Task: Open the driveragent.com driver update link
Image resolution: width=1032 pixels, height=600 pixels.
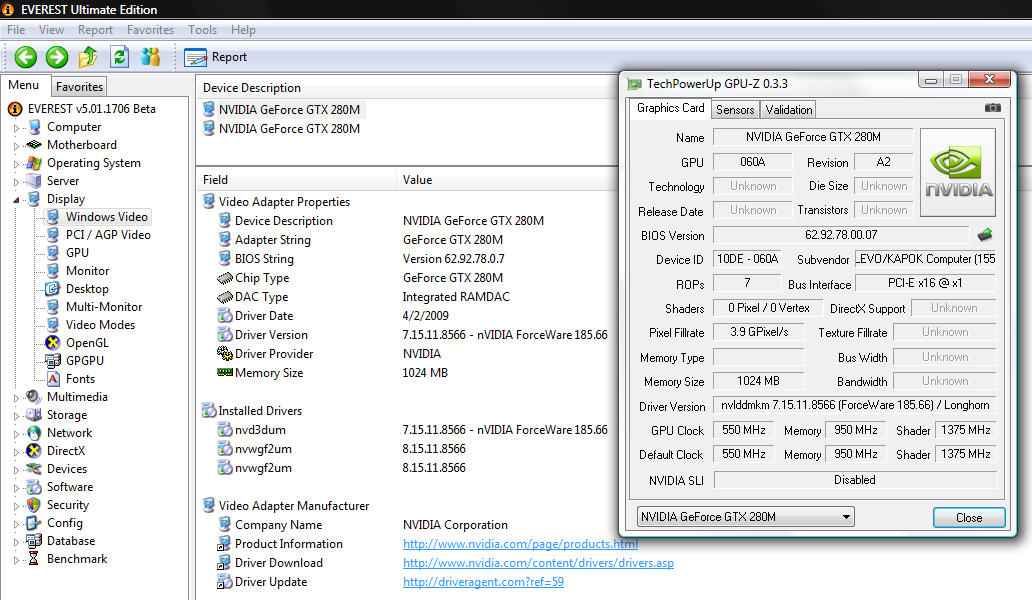Action: [x=483, y=582]
